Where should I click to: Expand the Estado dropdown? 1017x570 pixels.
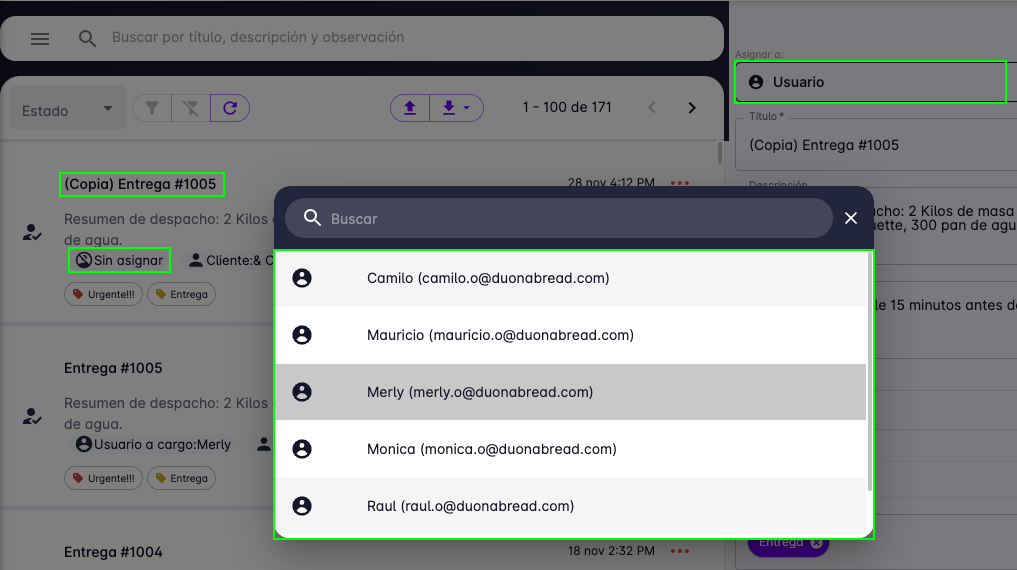click(x=68, y=110)
